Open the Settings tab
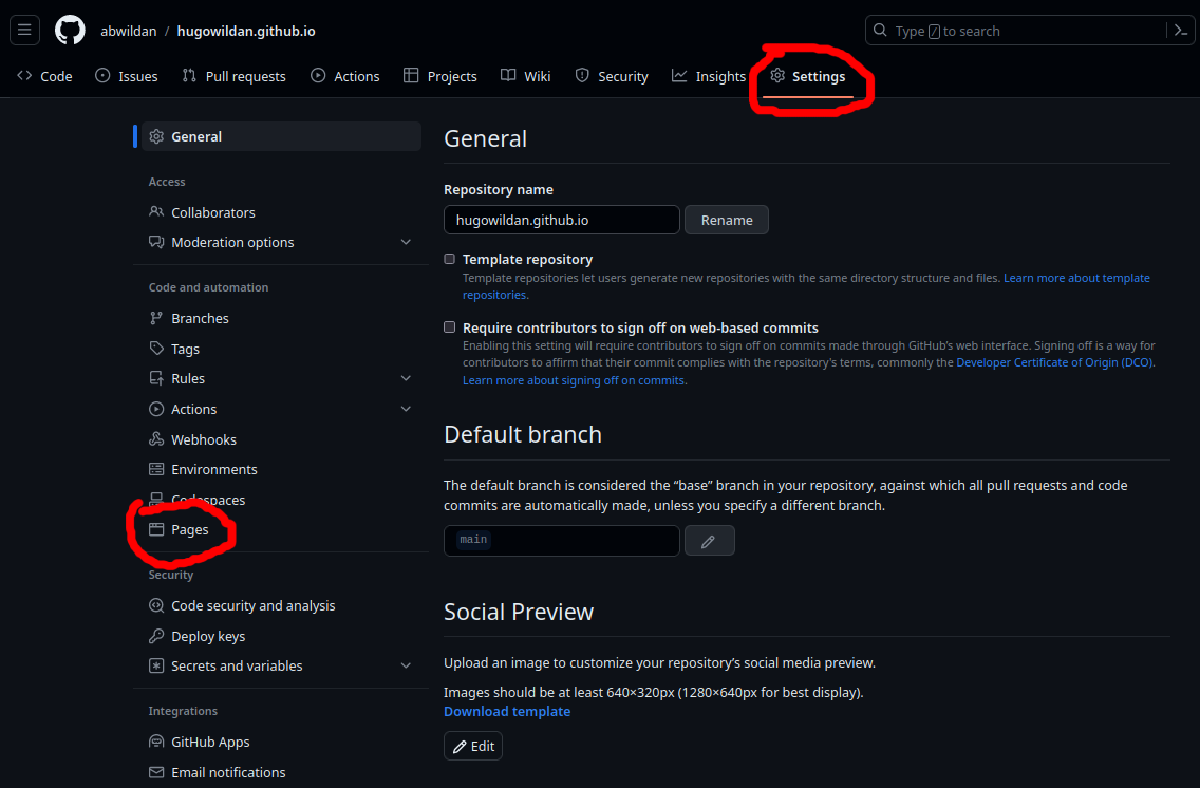Viewport: 1200px width, 788px height. click(x=808, y=76)
